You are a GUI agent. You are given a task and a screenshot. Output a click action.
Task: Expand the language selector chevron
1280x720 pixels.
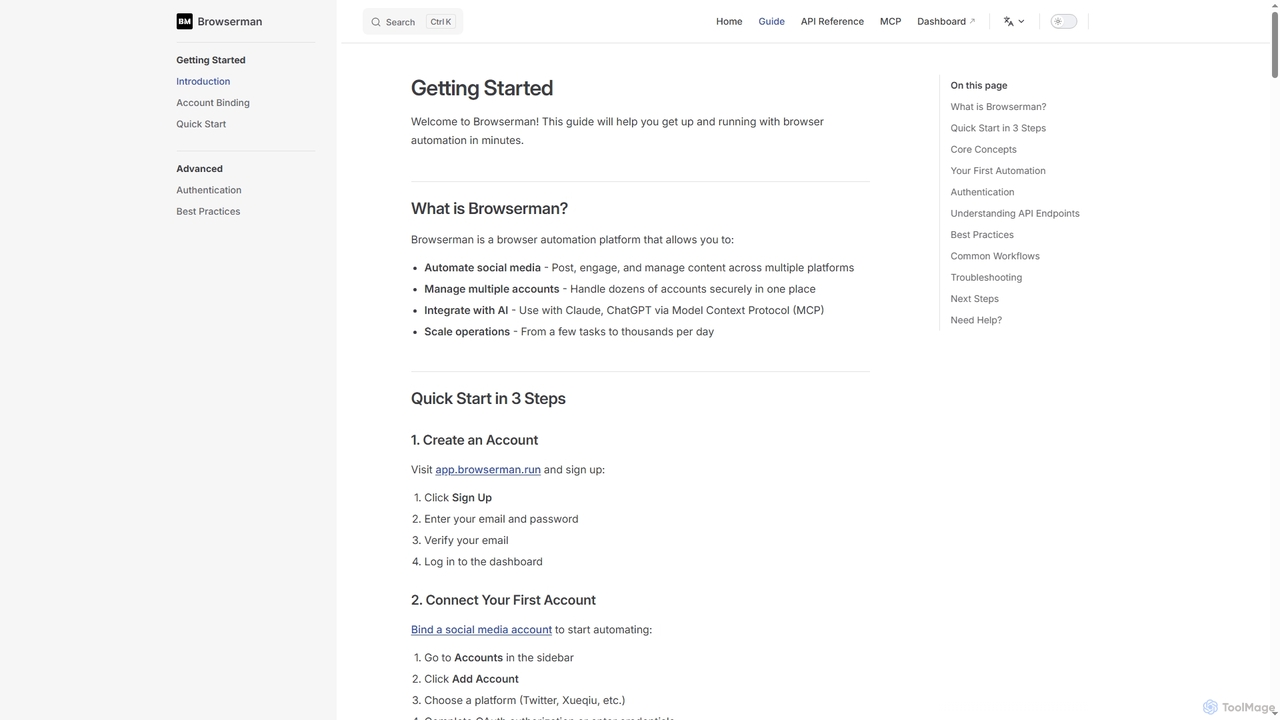(1021, 21)
